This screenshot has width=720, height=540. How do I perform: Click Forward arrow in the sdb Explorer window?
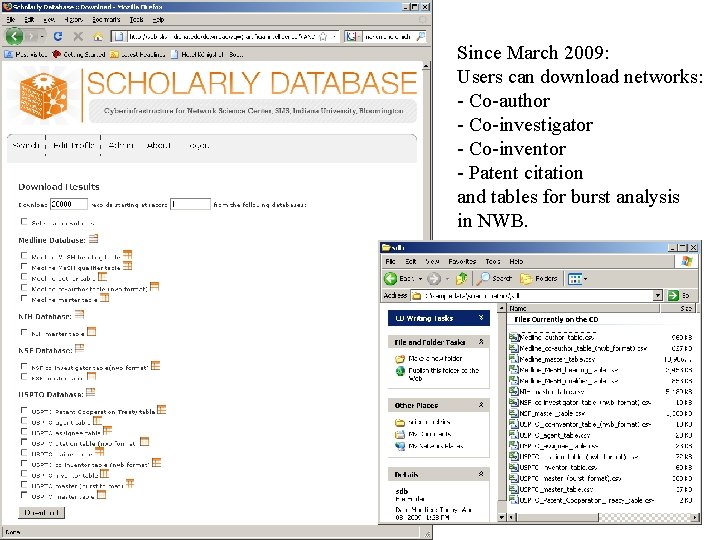coord(433,278)
